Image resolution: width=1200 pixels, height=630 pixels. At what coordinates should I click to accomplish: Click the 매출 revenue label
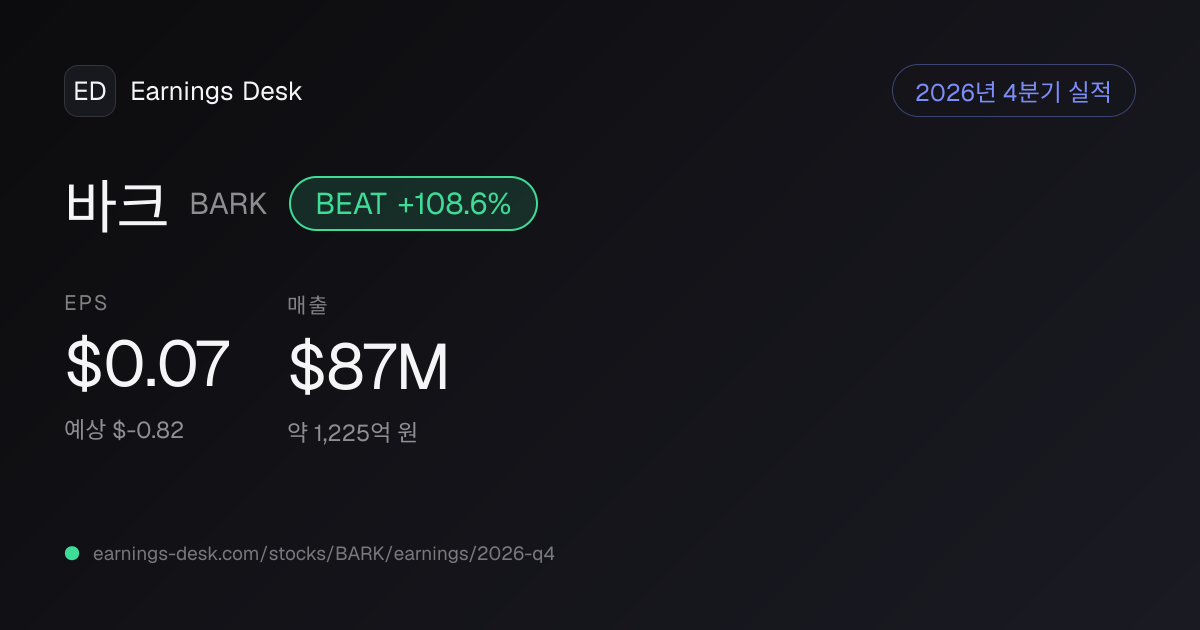click(308, 305)
